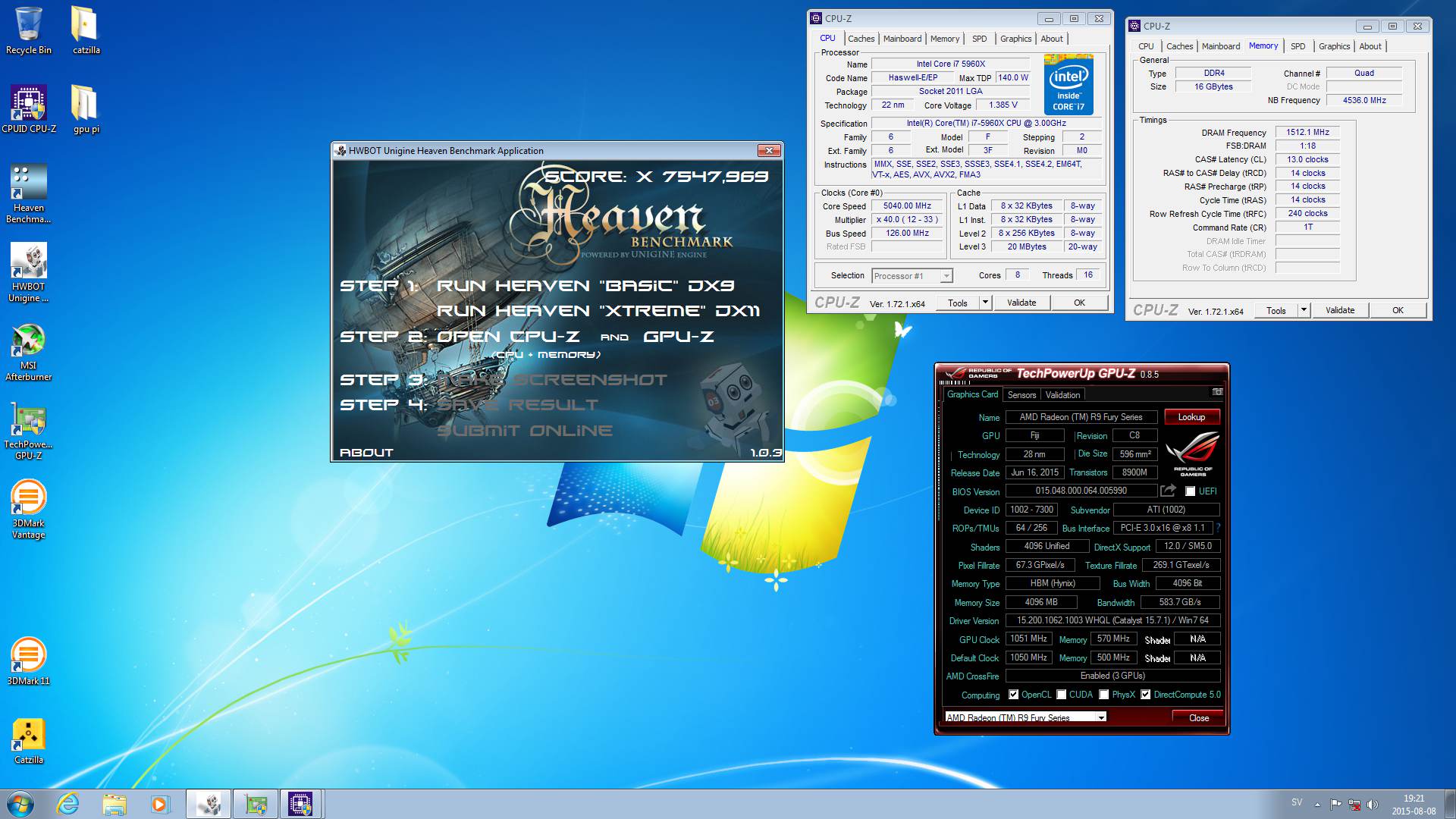1456x819 pixels.
Task: Open Tools dropdown arrow in left CPU-Z
Action: [x=985, y=303]
